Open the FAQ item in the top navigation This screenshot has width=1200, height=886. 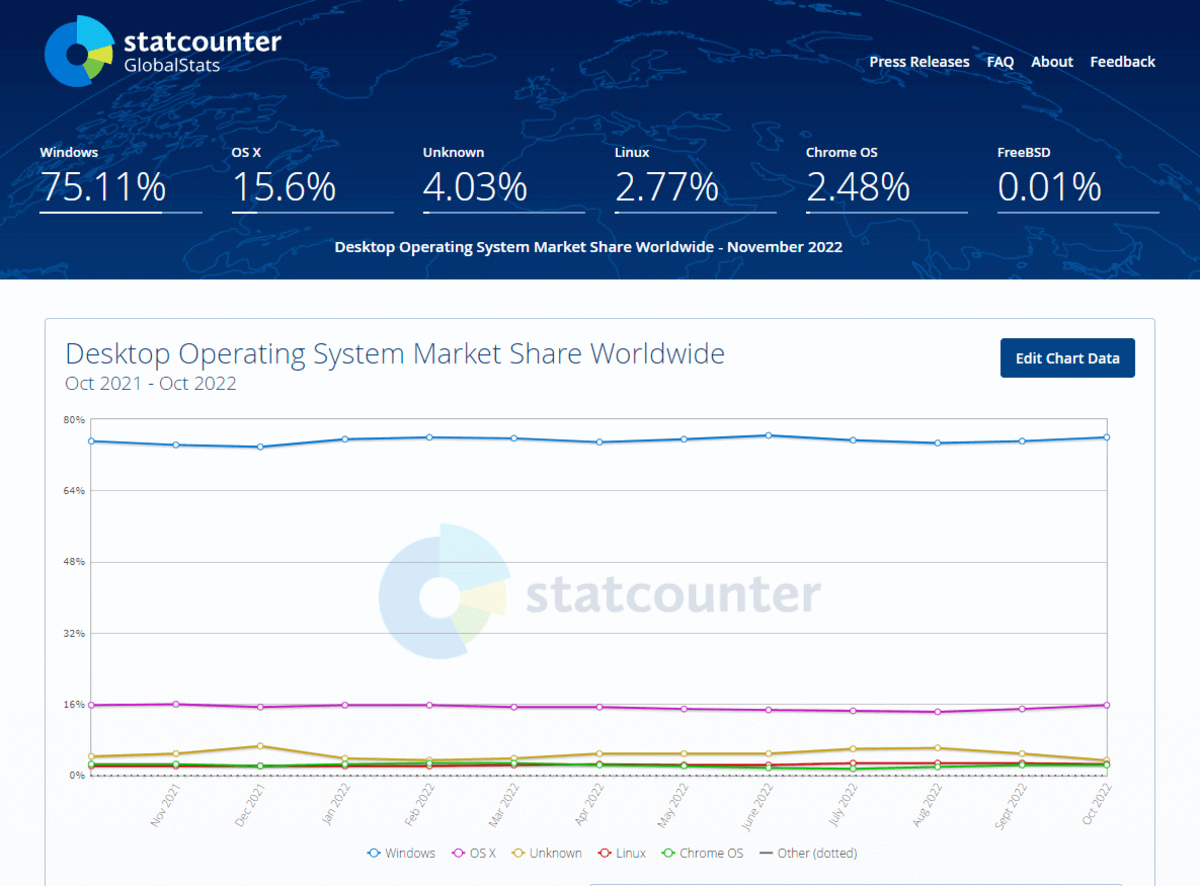coord(1000,61)
